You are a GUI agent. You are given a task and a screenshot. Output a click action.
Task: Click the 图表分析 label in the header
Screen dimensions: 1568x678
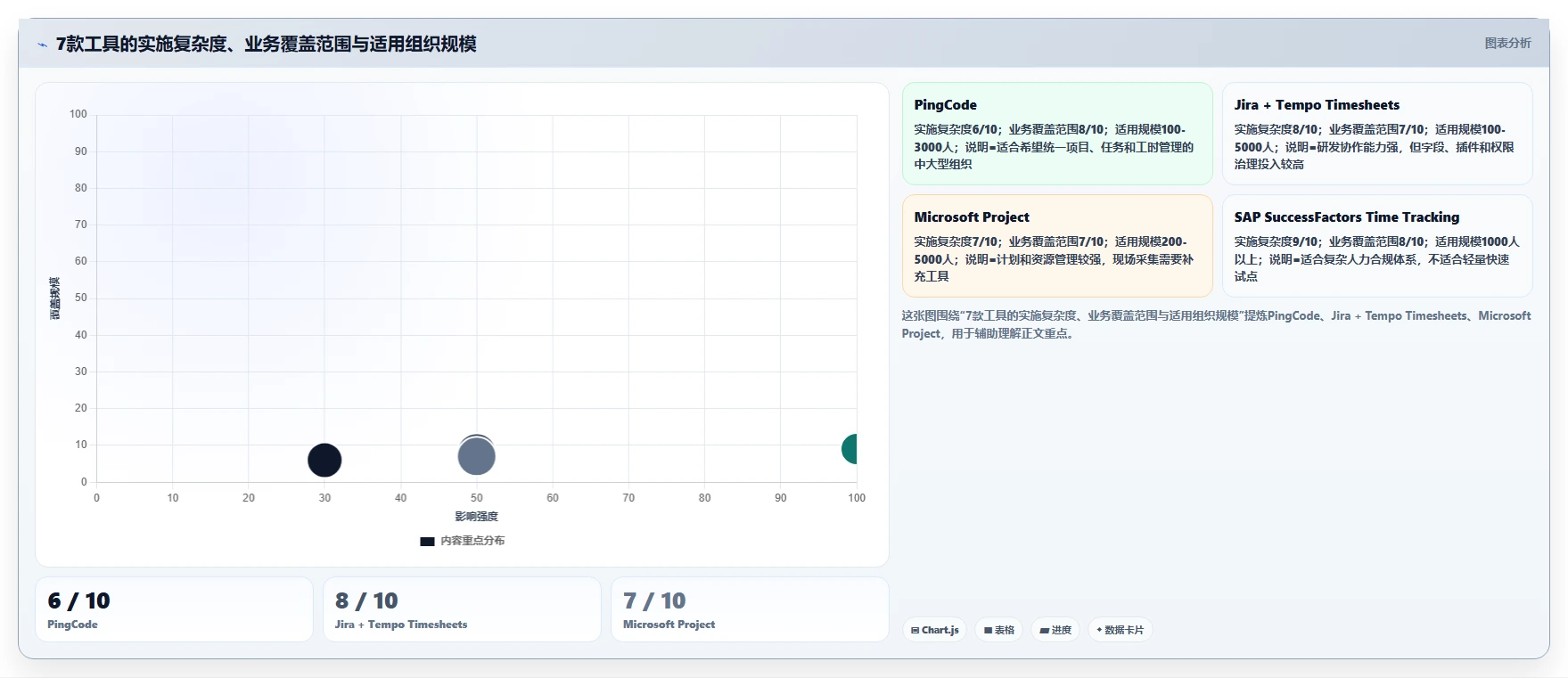coord(1507,43)
